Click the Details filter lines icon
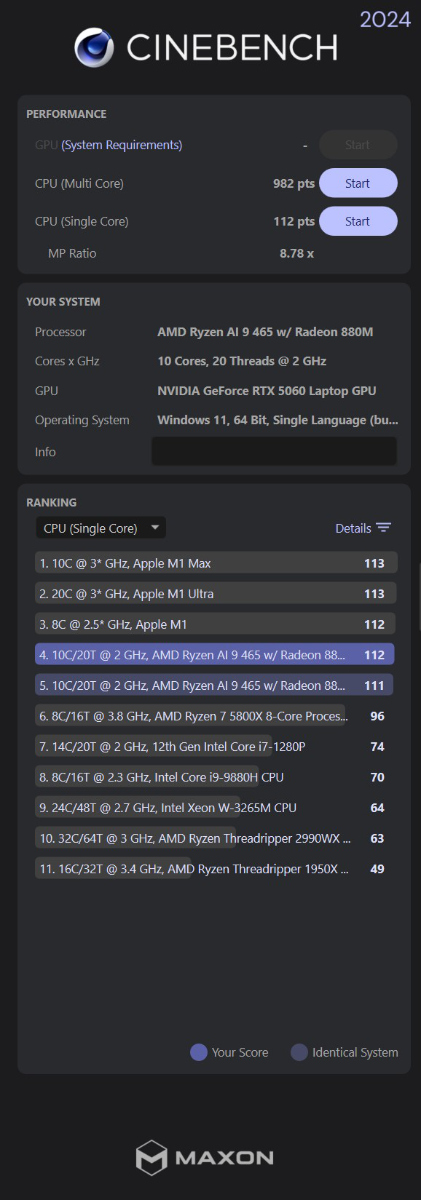This screenshot has width=421, height=1200. click(x=384, y=528)
